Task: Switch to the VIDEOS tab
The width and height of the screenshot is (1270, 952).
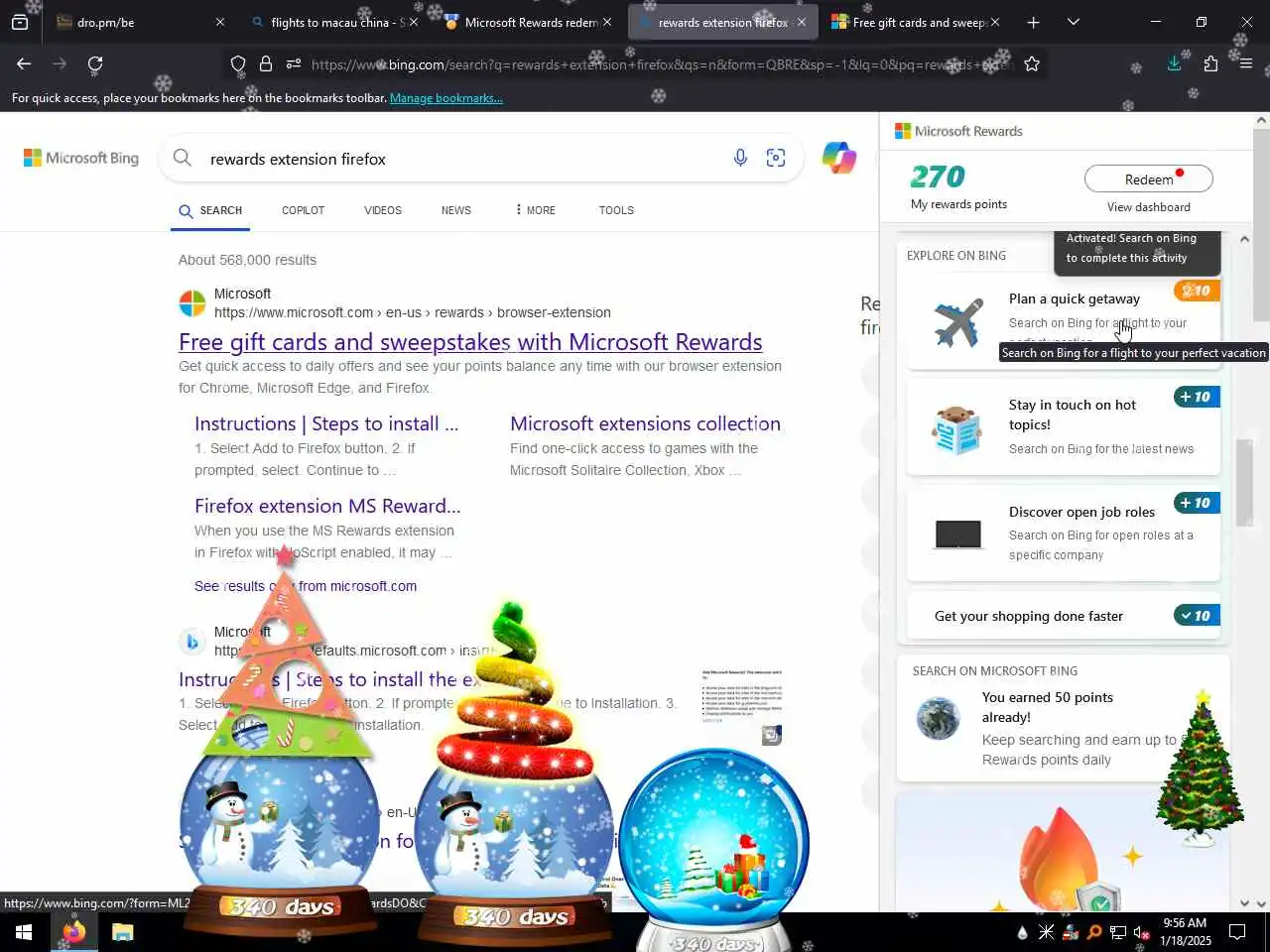Action: (x=383, y=210)
